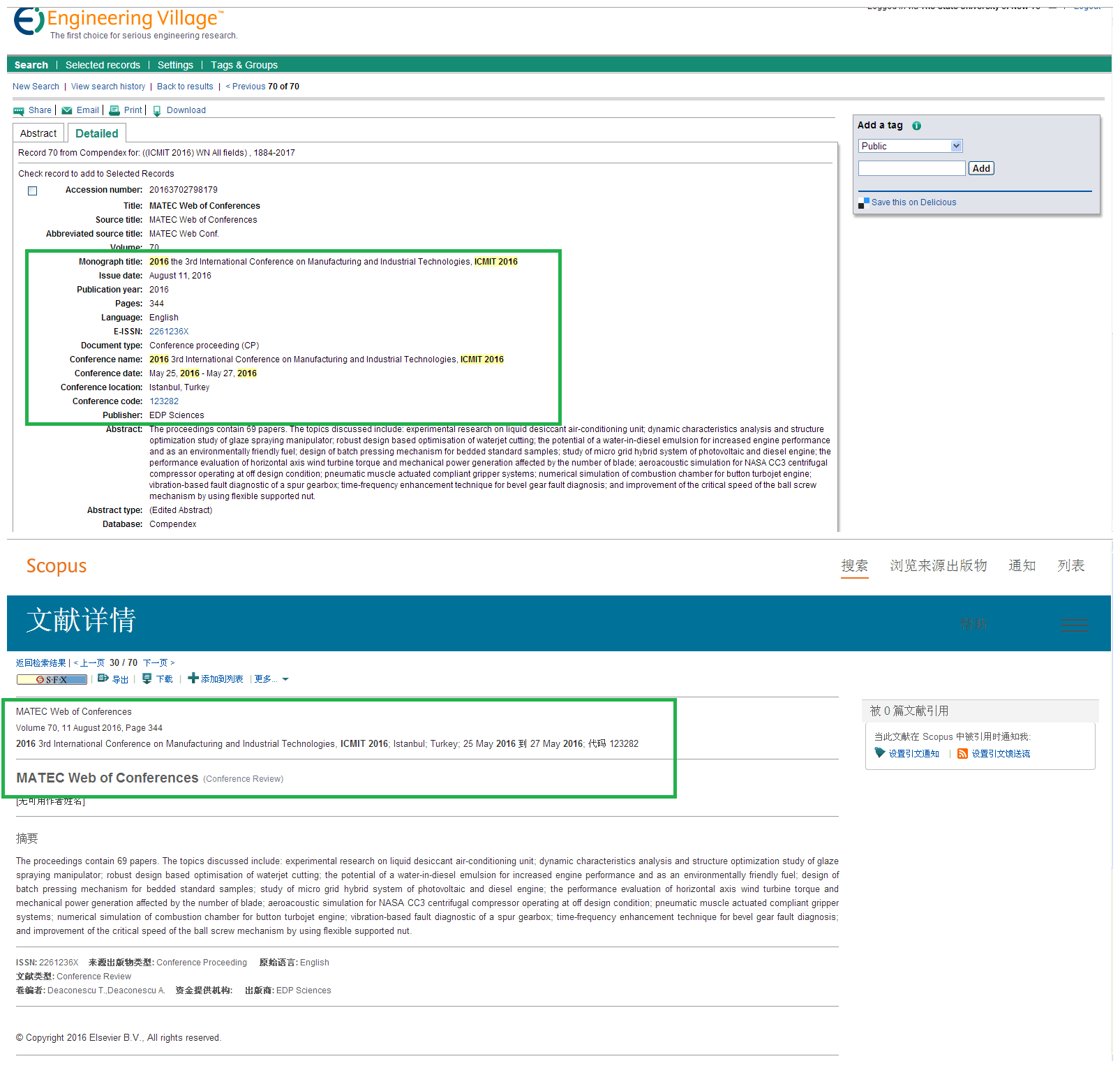Click the Print text link

pyautogui.click(x=133, y=110)
